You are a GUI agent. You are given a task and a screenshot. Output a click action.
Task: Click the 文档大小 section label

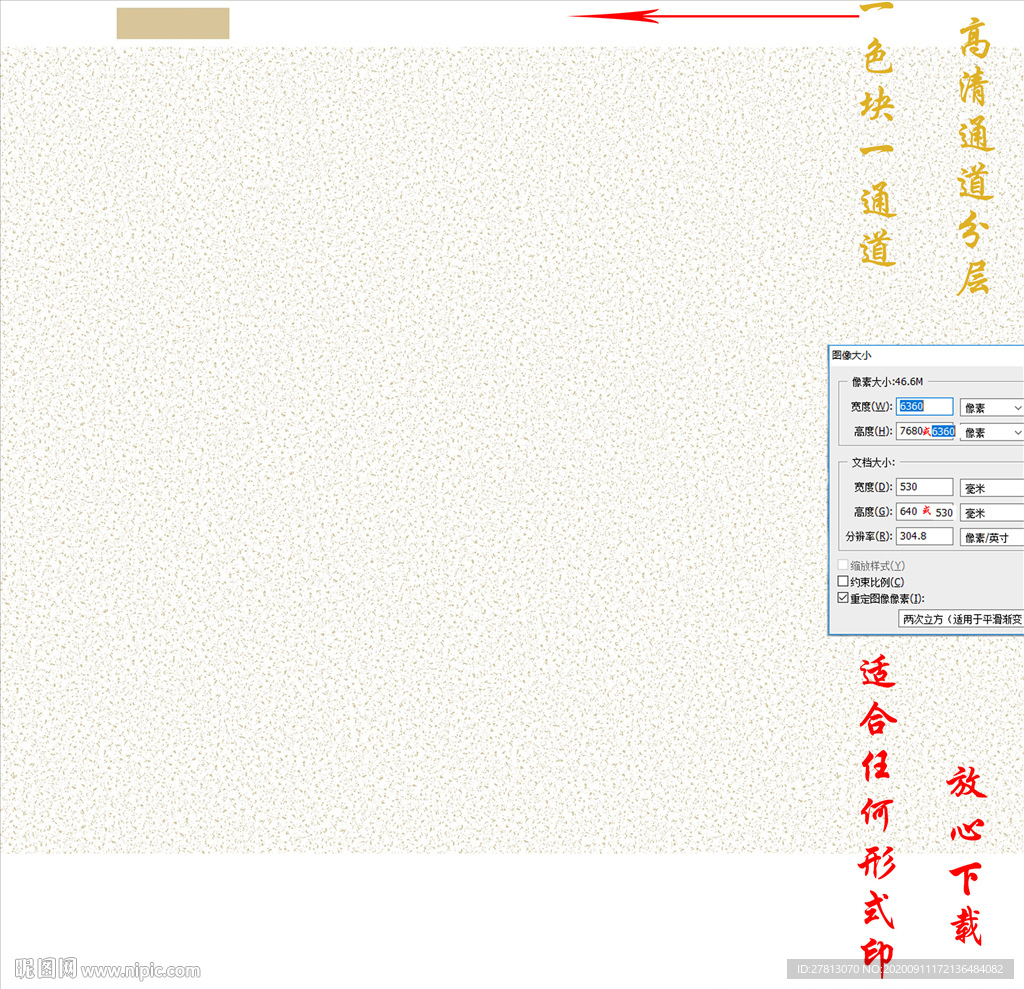pyautogui.click(x=873, y=462)
